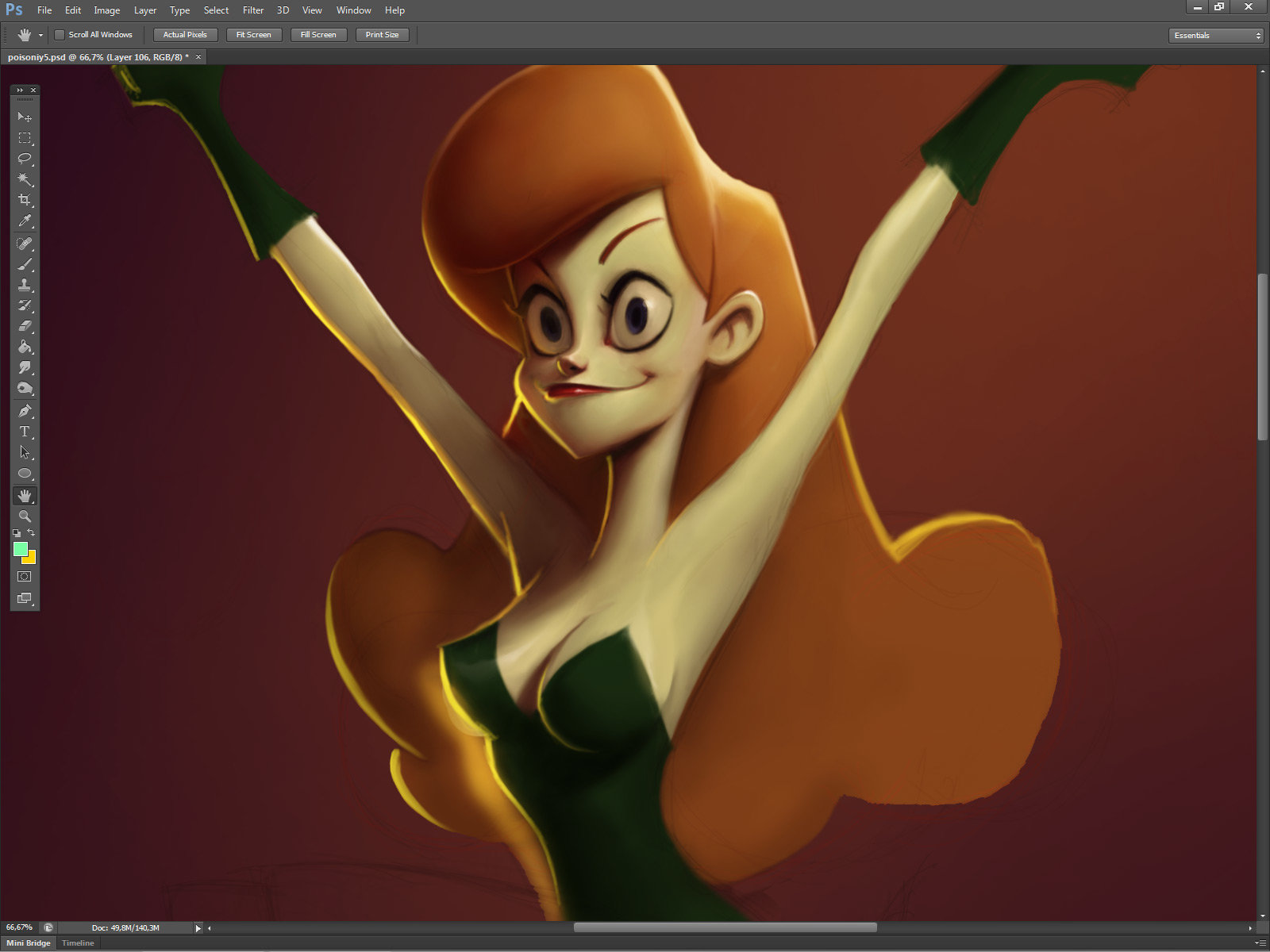The height and width of the screenshot is (952, 1270).
Task: Click the horizontal scrollbar right arrow
Action: click(x=1250, y=927)
